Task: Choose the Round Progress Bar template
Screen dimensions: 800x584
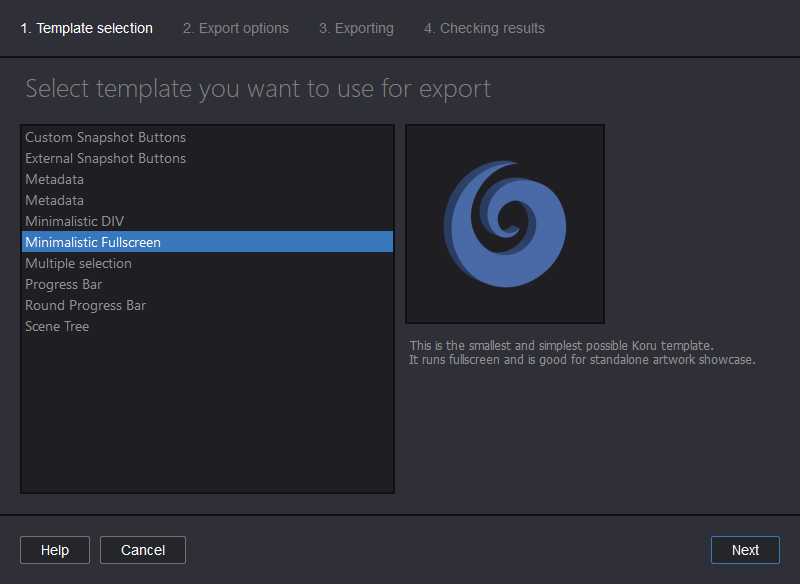Action: (85, 305)
